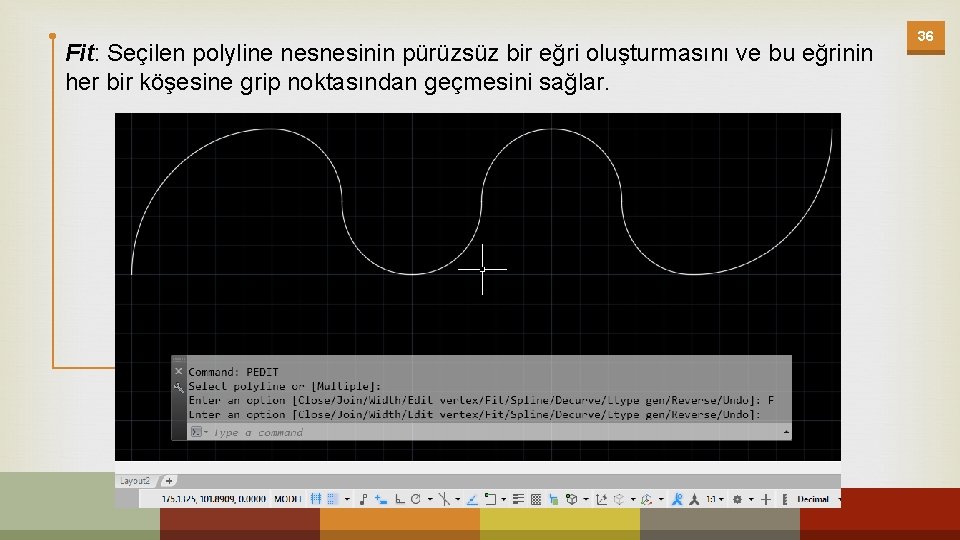Open command line customize wrench icon
Image resolution: width=960 pixels, height=540 pixels.
[178, 386]
